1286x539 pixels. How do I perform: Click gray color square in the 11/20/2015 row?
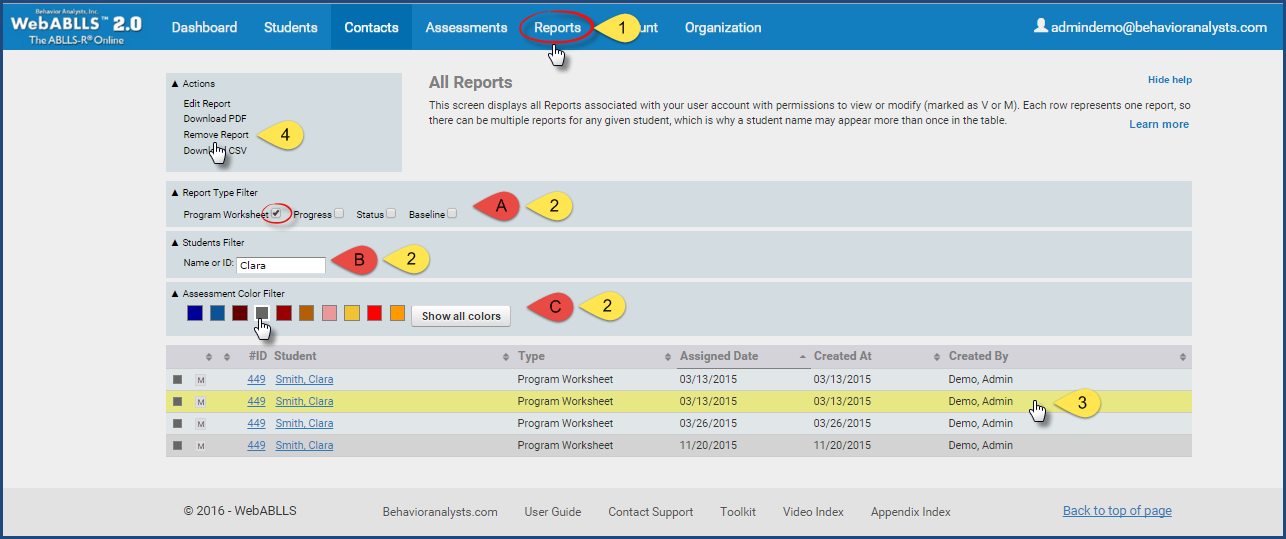[177, 445]
